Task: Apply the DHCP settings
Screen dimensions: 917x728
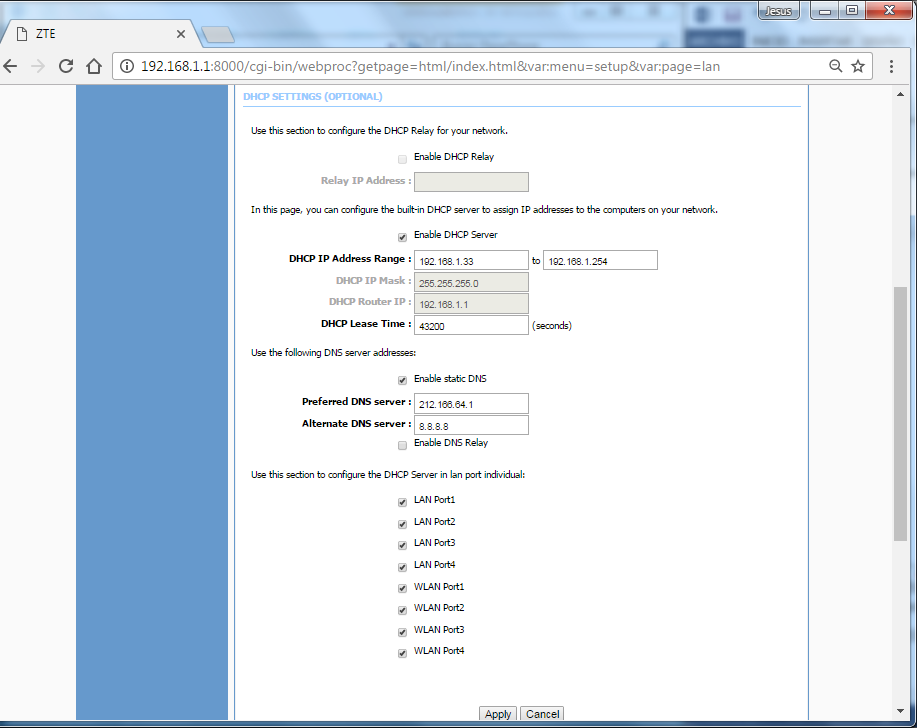Action: click(498, 713)
